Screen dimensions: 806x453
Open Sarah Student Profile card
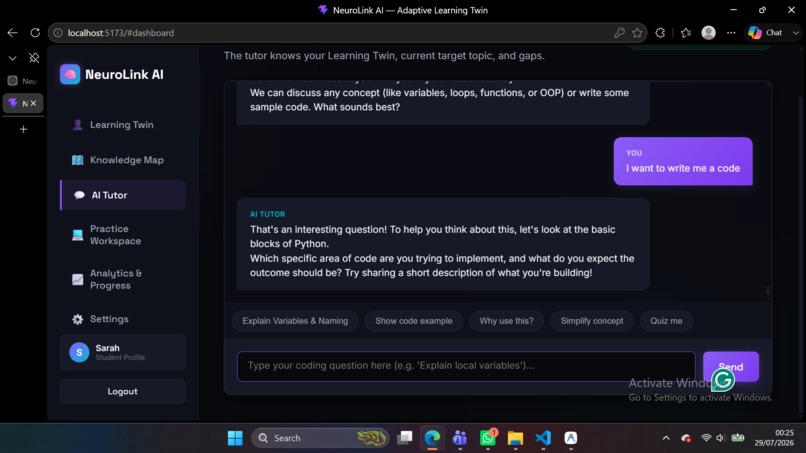pos(122,352)
